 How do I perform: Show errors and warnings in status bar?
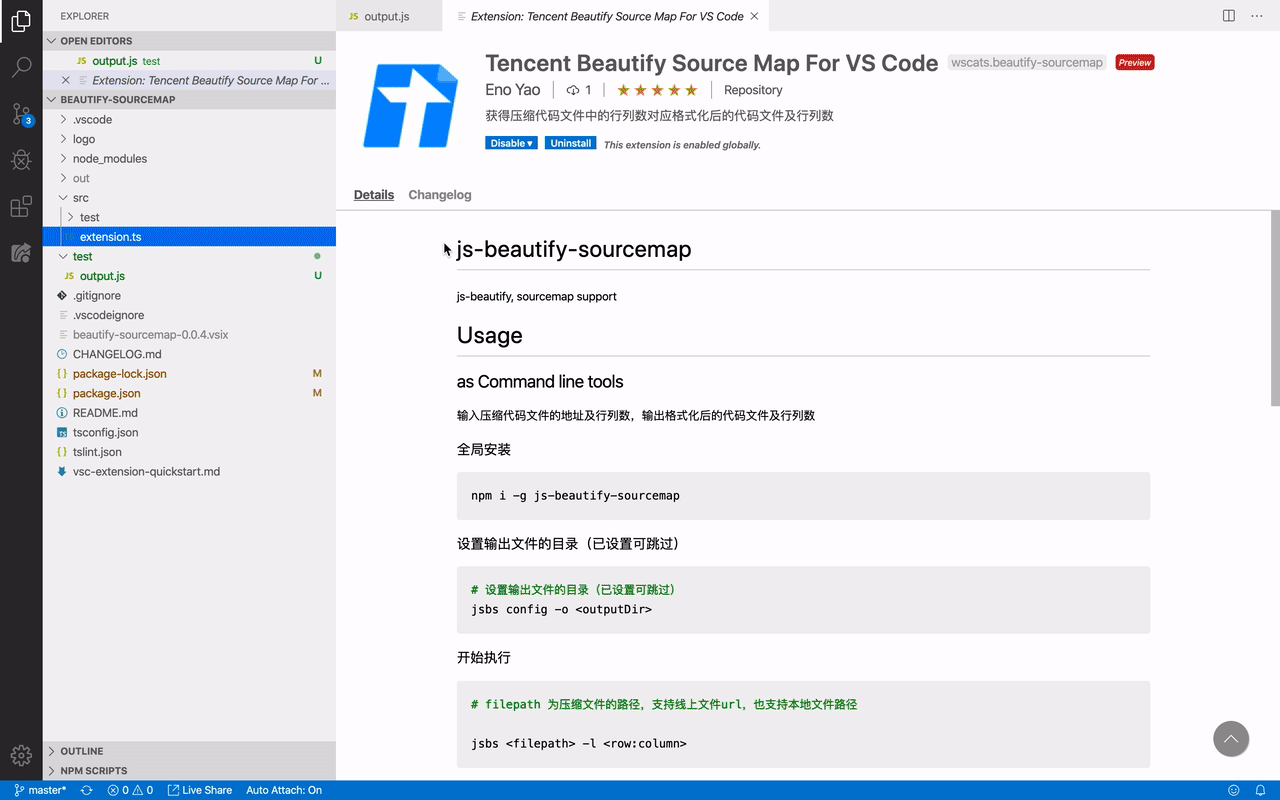[x=130, y=790]
